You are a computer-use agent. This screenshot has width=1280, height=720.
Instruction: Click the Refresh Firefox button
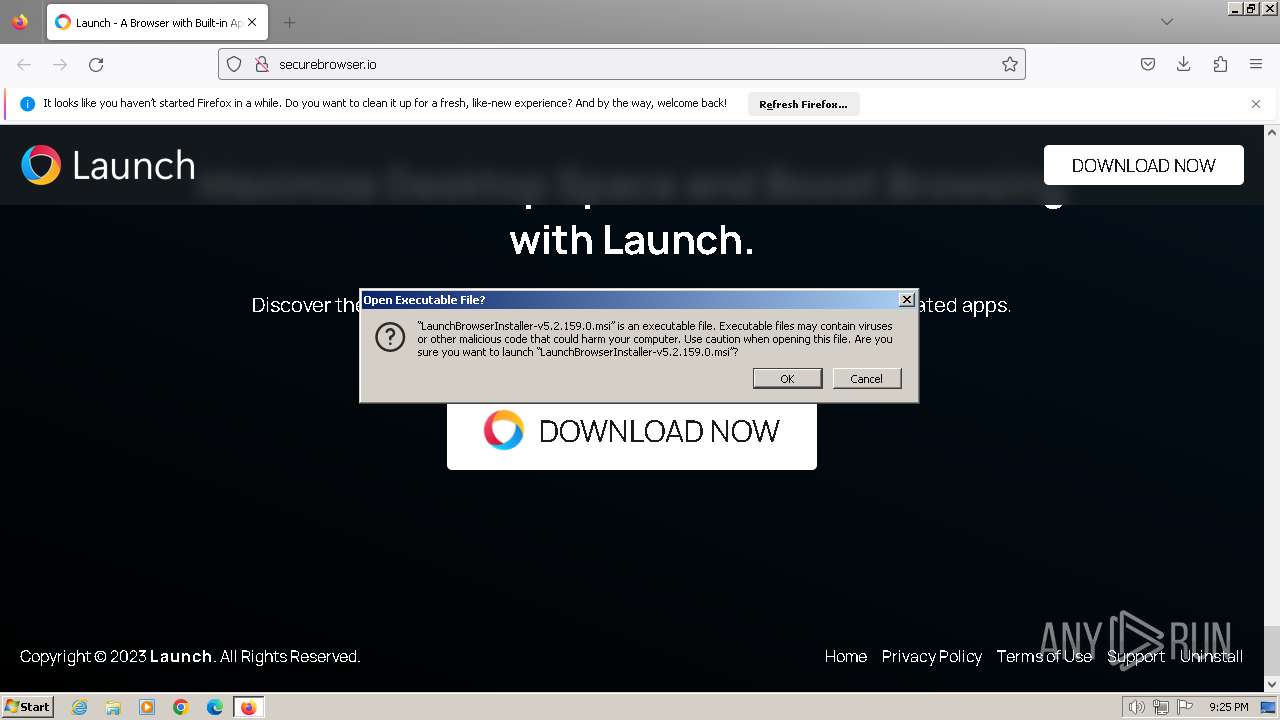point(803,104)
